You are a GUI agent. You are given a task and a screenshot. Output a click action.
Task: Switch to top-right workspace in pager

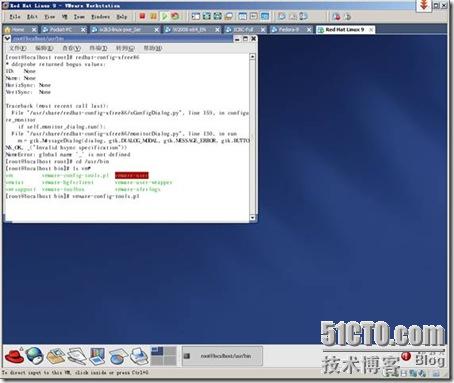tap(170, 351)
